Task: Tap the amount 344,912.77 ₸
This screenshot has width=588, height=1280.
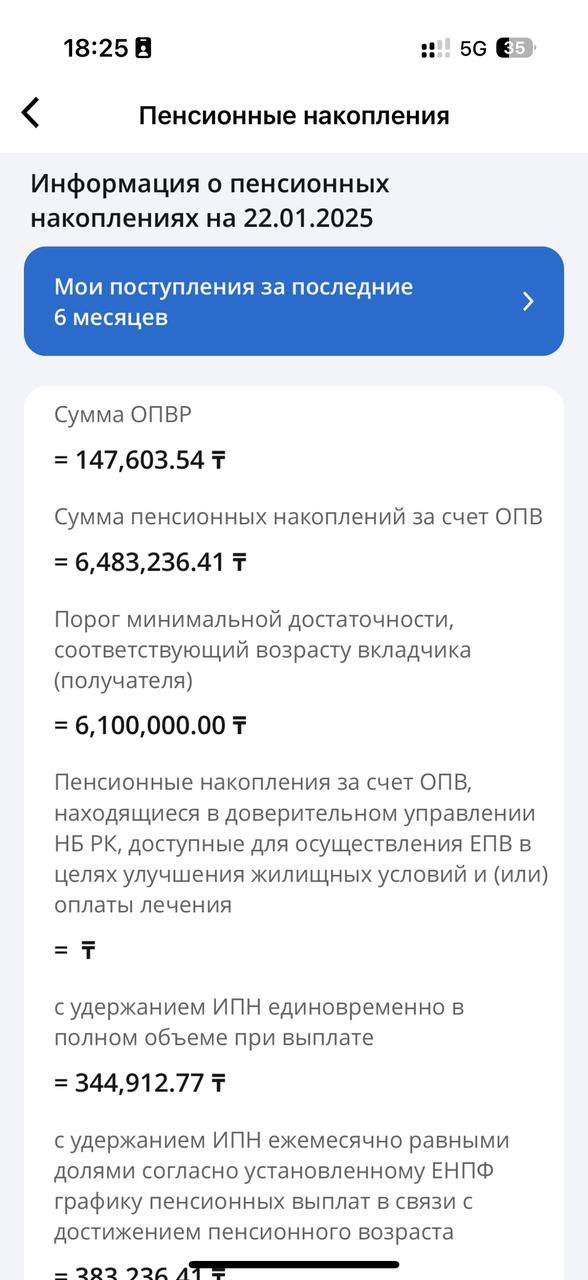Action: 140,1083
